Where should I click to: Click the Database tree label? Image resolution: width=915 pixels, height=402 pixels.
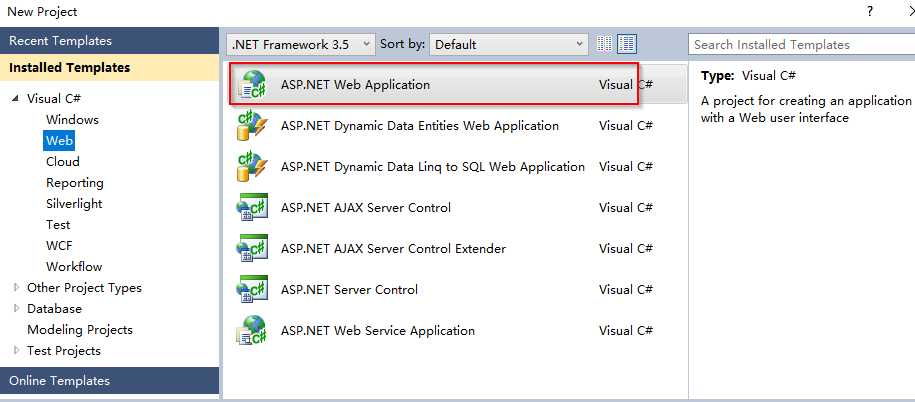(x=54, y=309)
